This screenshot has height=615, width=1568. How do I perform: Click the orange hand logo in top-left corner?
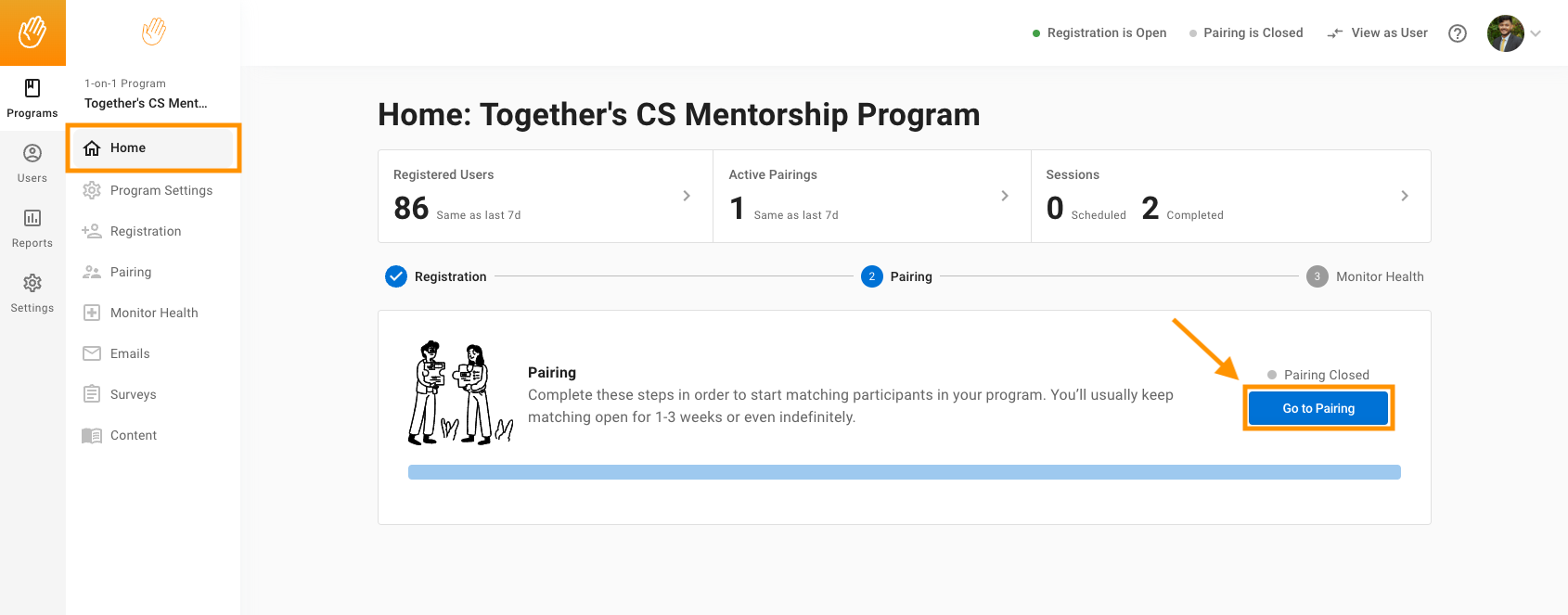[32, 32]
